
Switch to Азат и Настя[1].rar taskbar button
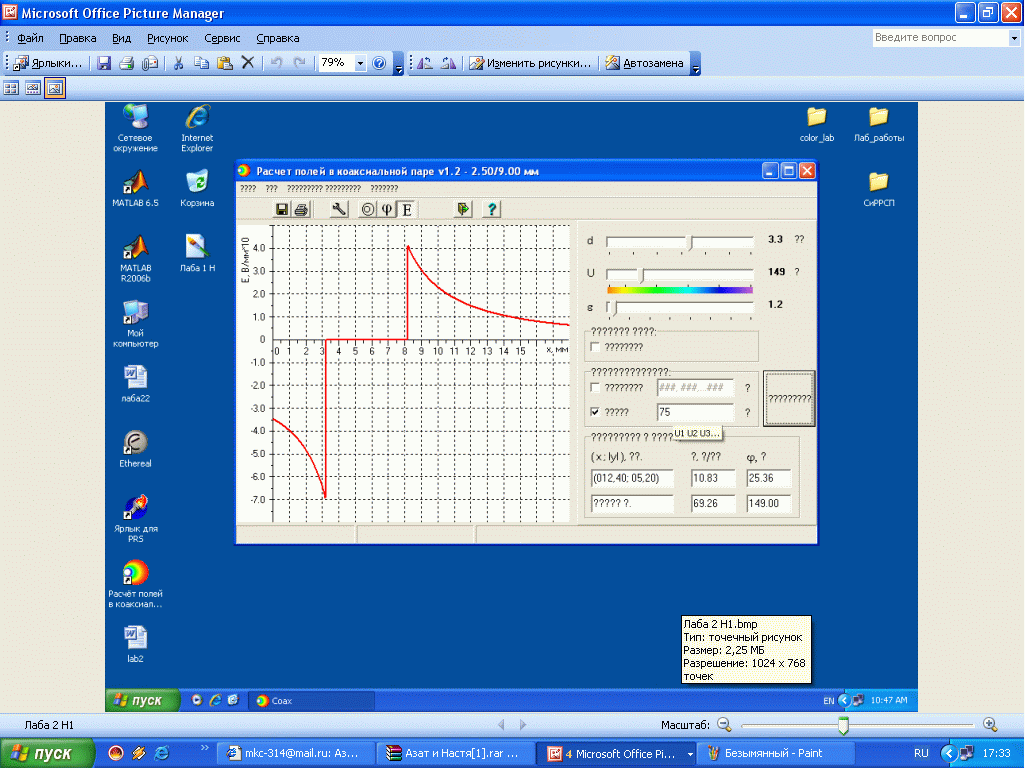(x=456, y=754)
